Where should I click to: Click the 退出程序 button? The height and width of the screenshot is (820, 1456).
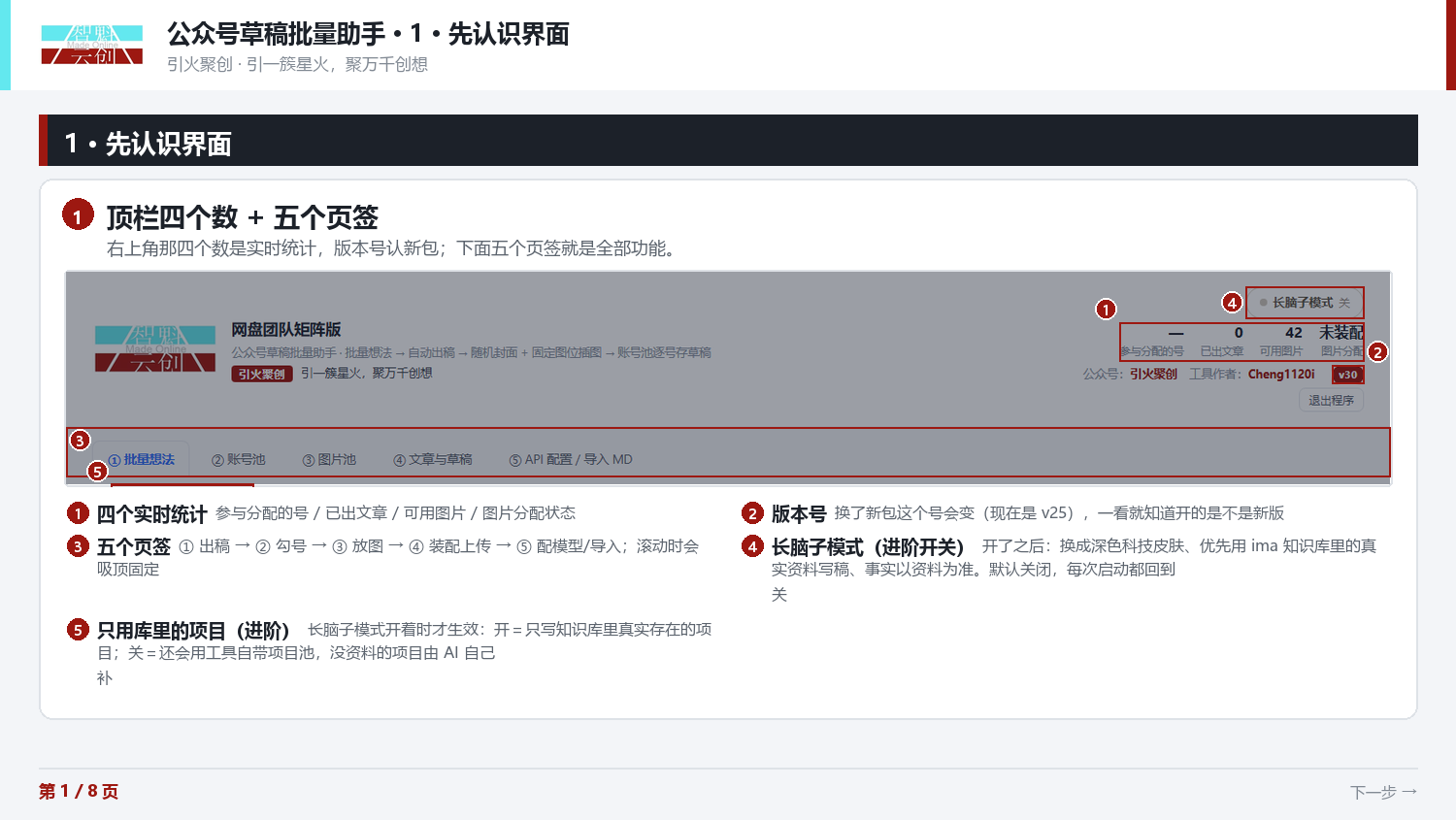pyautogui.click(x=1331, y=401)
